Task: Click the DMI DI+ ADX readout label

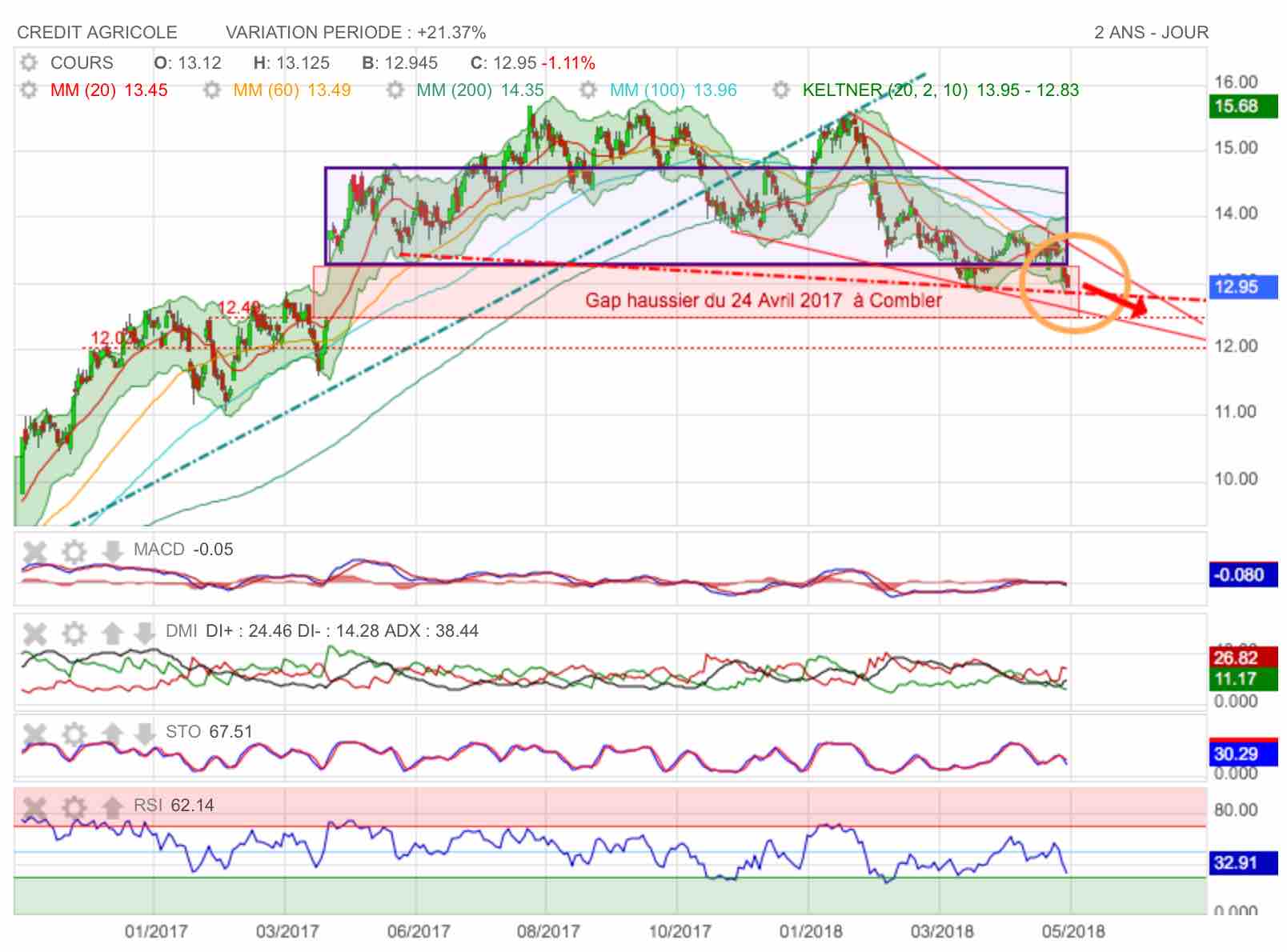Action: coord(322,630)
